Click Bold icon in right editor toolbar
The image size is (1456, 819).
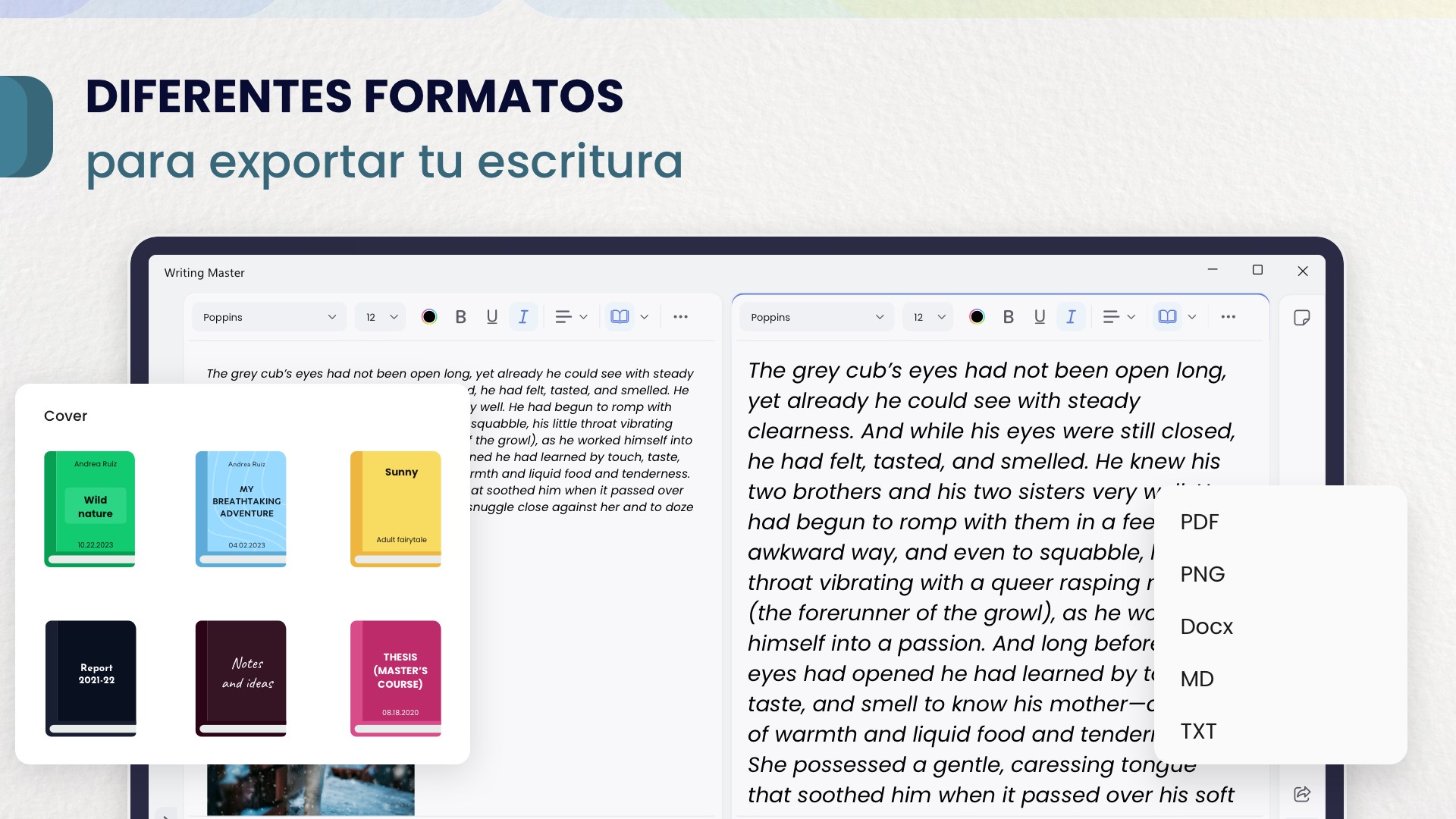tap(1008, 317)
